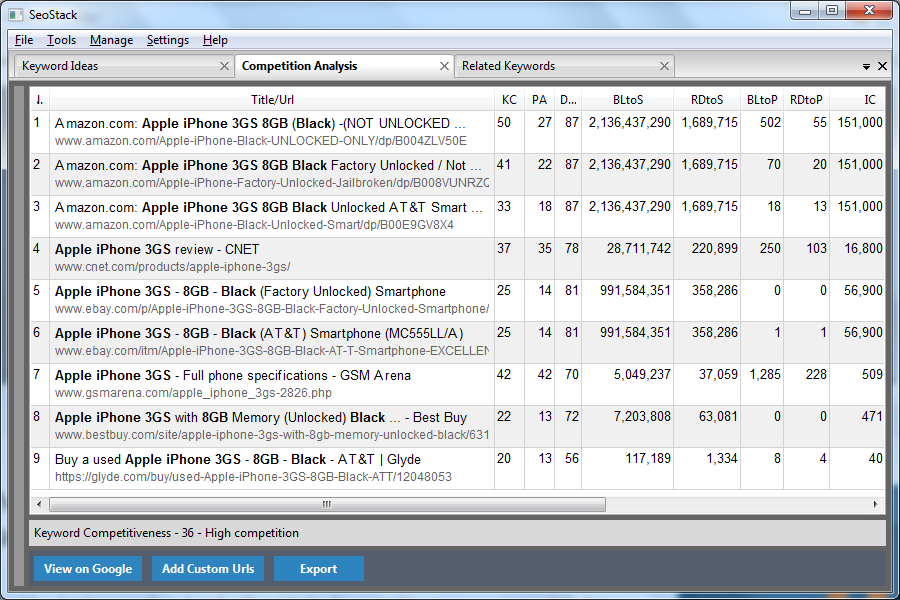Sort by the RDtoP column header
900x600 pixels.
806,100
